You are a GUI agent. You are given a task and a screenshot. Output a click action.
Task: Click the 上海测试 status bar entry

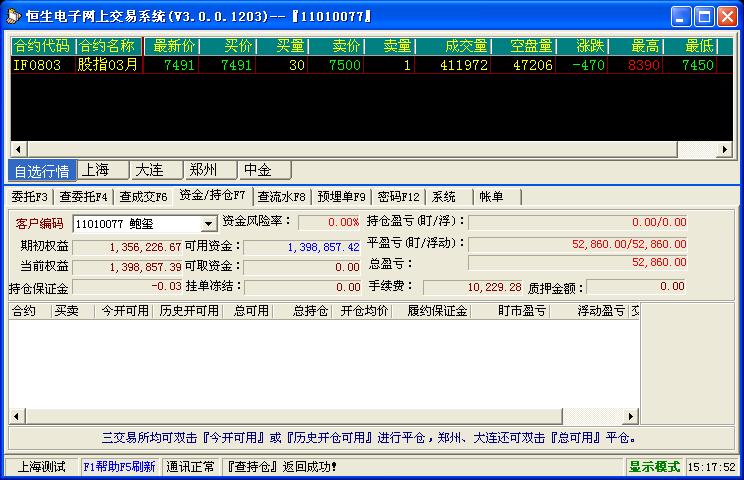pyautogui.click(x=42, y=467)
